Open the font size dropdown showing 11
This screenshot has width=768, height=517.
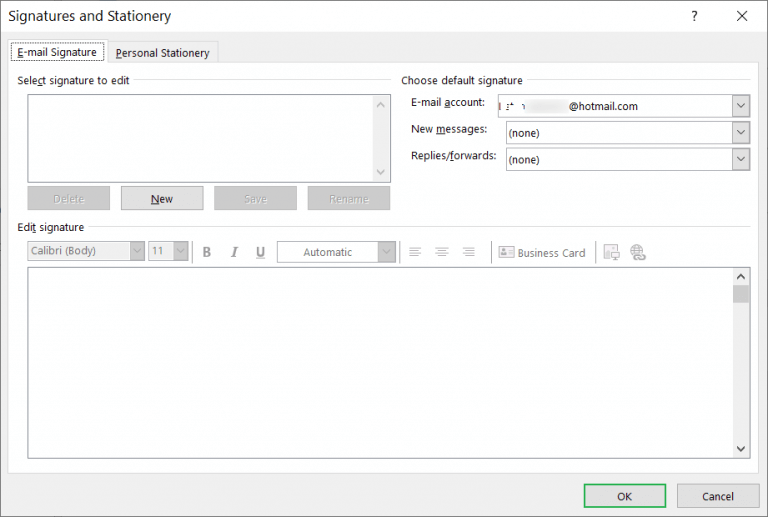[x=180, y=251]
